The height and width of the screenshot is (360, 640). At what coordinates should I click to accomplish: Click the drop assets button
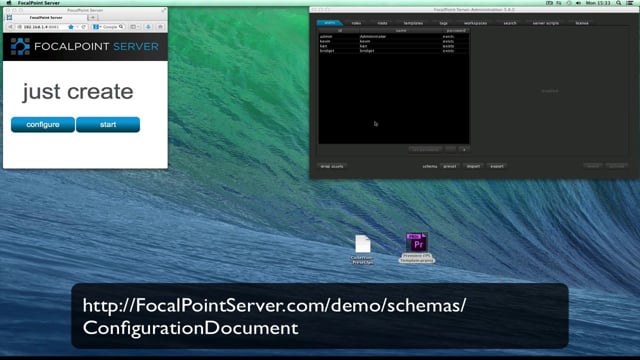point(332,166)
